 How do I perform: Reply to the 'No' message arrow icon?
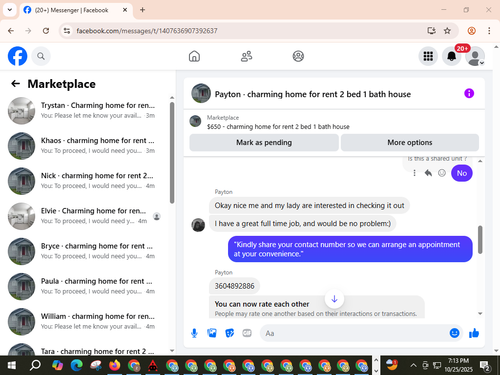(x=428, y=173)
